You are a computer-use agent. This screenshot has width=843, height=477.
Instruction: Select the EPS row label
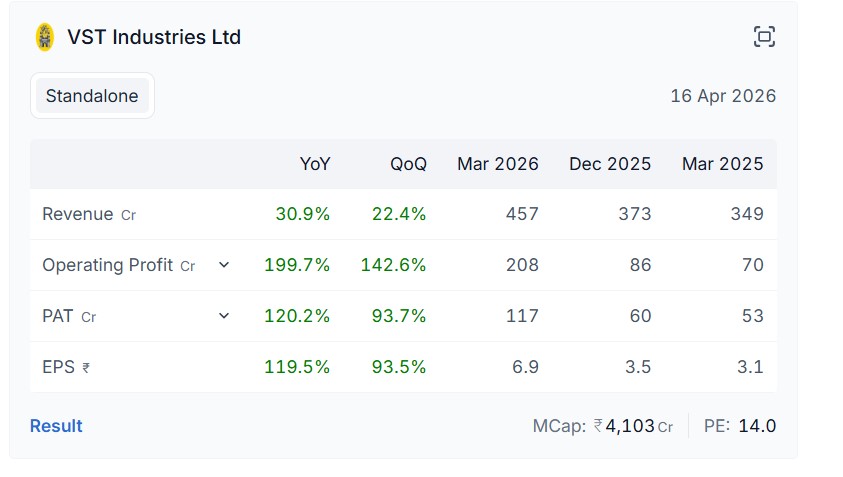pyautogui.click(x=66, y=367)
